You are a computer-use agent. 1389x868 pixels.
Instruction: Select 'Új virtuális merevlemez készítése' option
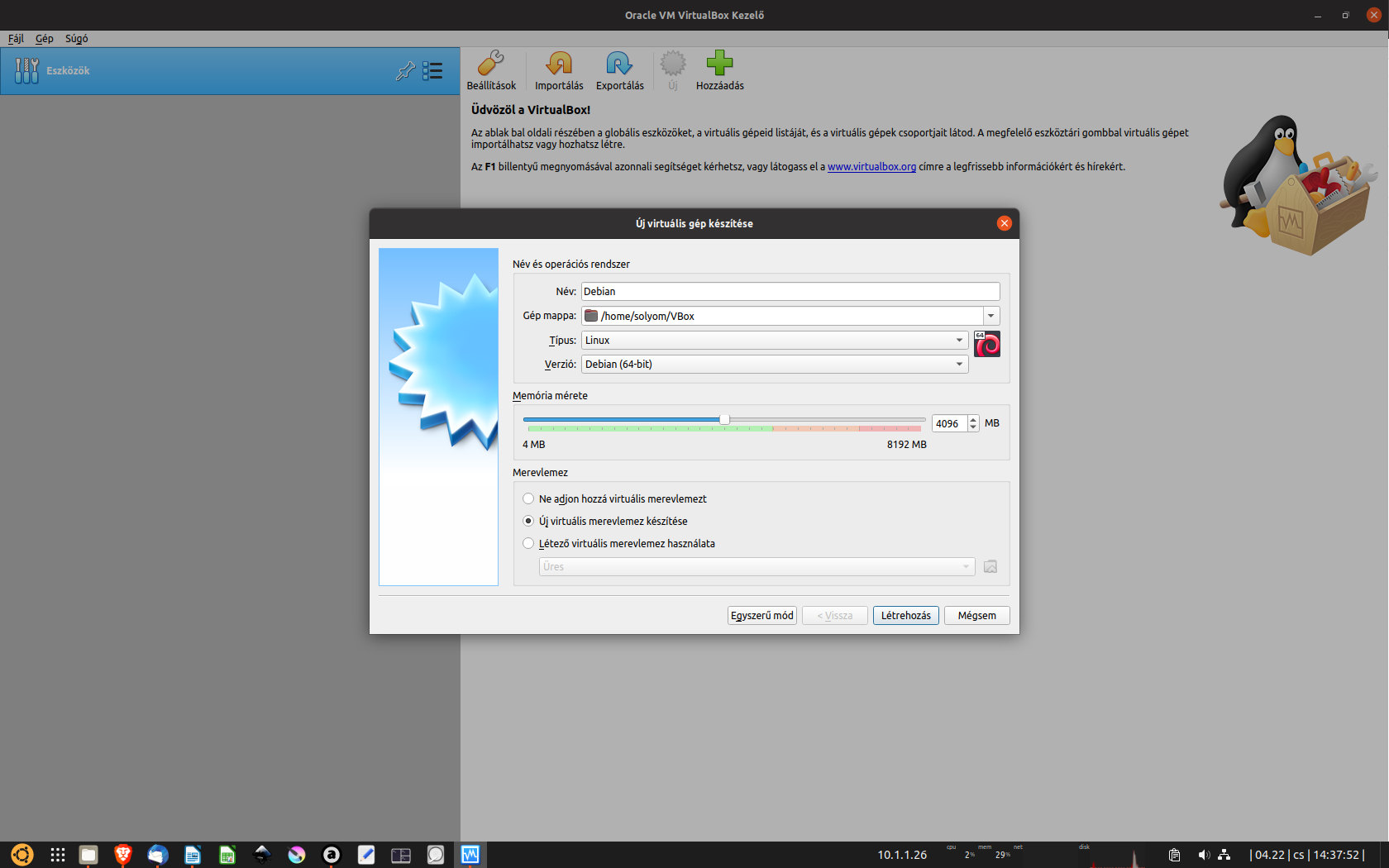[605, 521]
